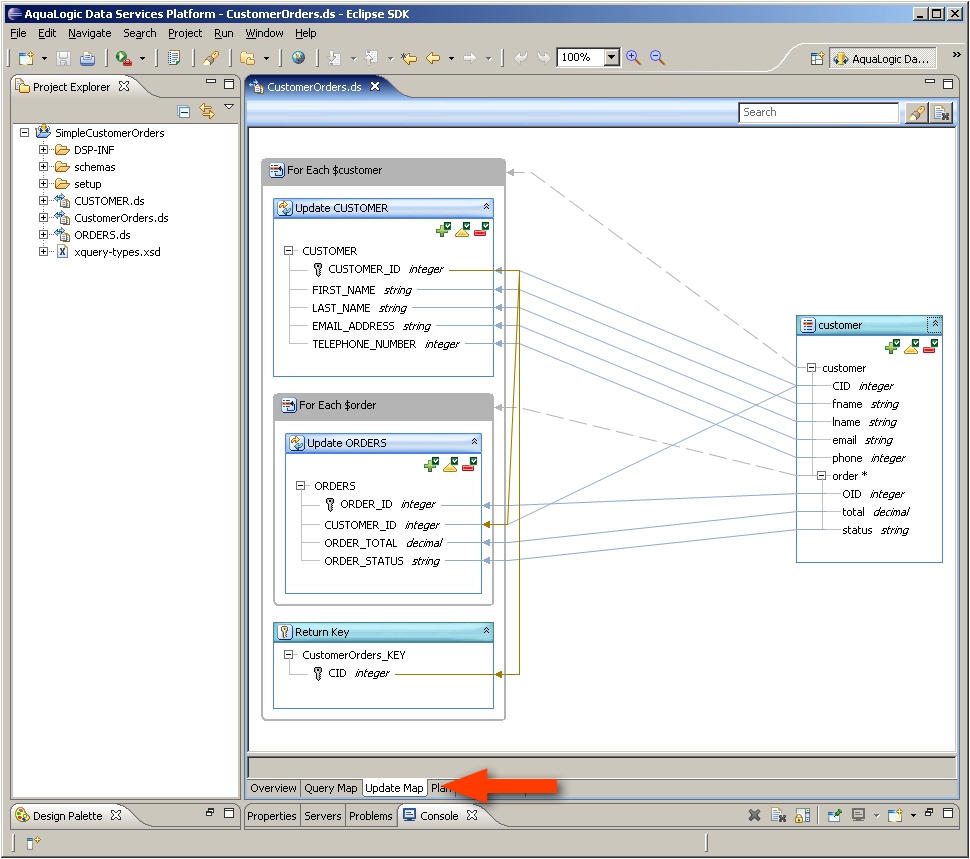Open the Back history dropdown arrow

[x=451, y=59]
